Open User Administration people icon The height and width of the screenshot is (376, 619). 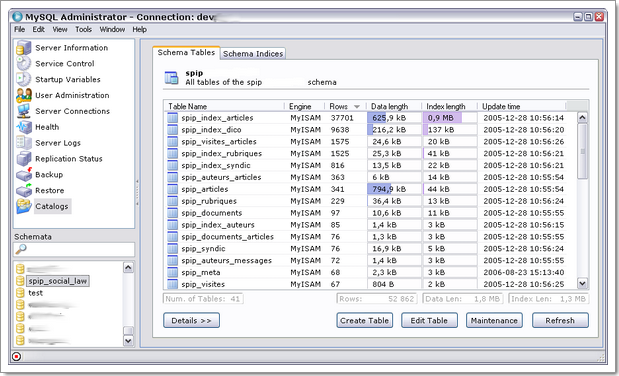[24, 95]
